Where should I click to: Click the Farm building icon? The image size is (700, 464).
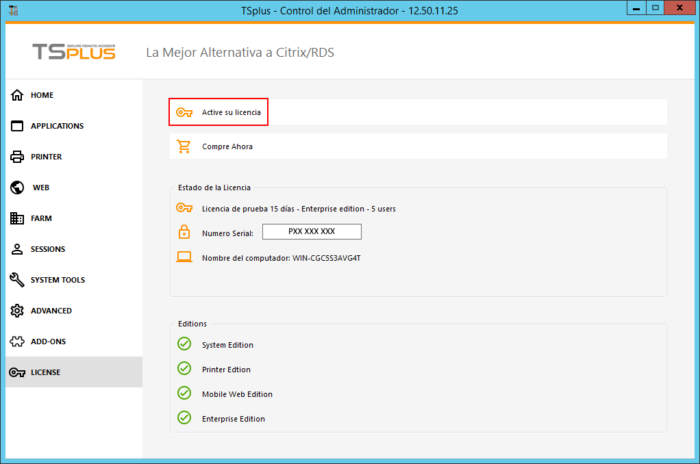click(x=17, y=218)
